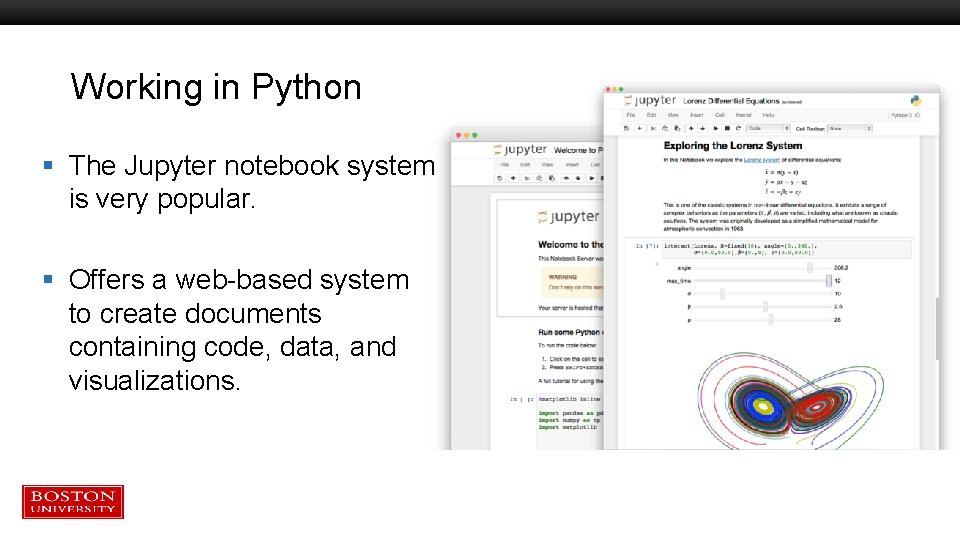Screen dimensions: 960x540
Task: Cut selected cell in Lorenz notebook
Action: (x=653, y=129)
